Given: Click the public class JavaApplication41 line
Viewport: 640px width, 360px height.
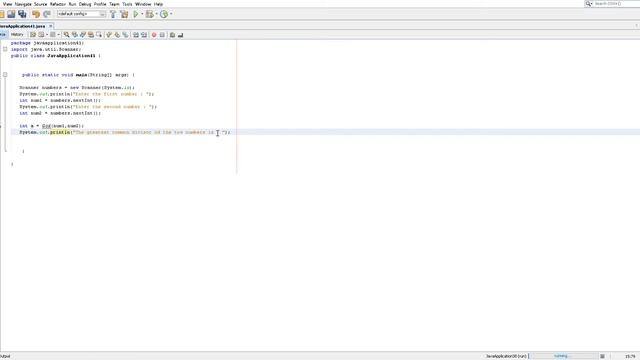Looking at the screenshot, I should coord(56,56).
